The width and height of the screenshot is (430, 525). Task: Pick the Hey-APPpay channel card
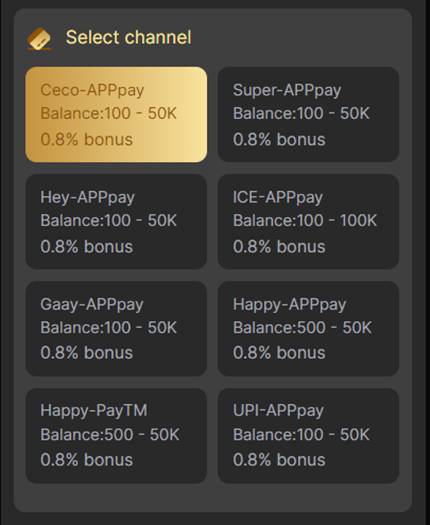116,222
